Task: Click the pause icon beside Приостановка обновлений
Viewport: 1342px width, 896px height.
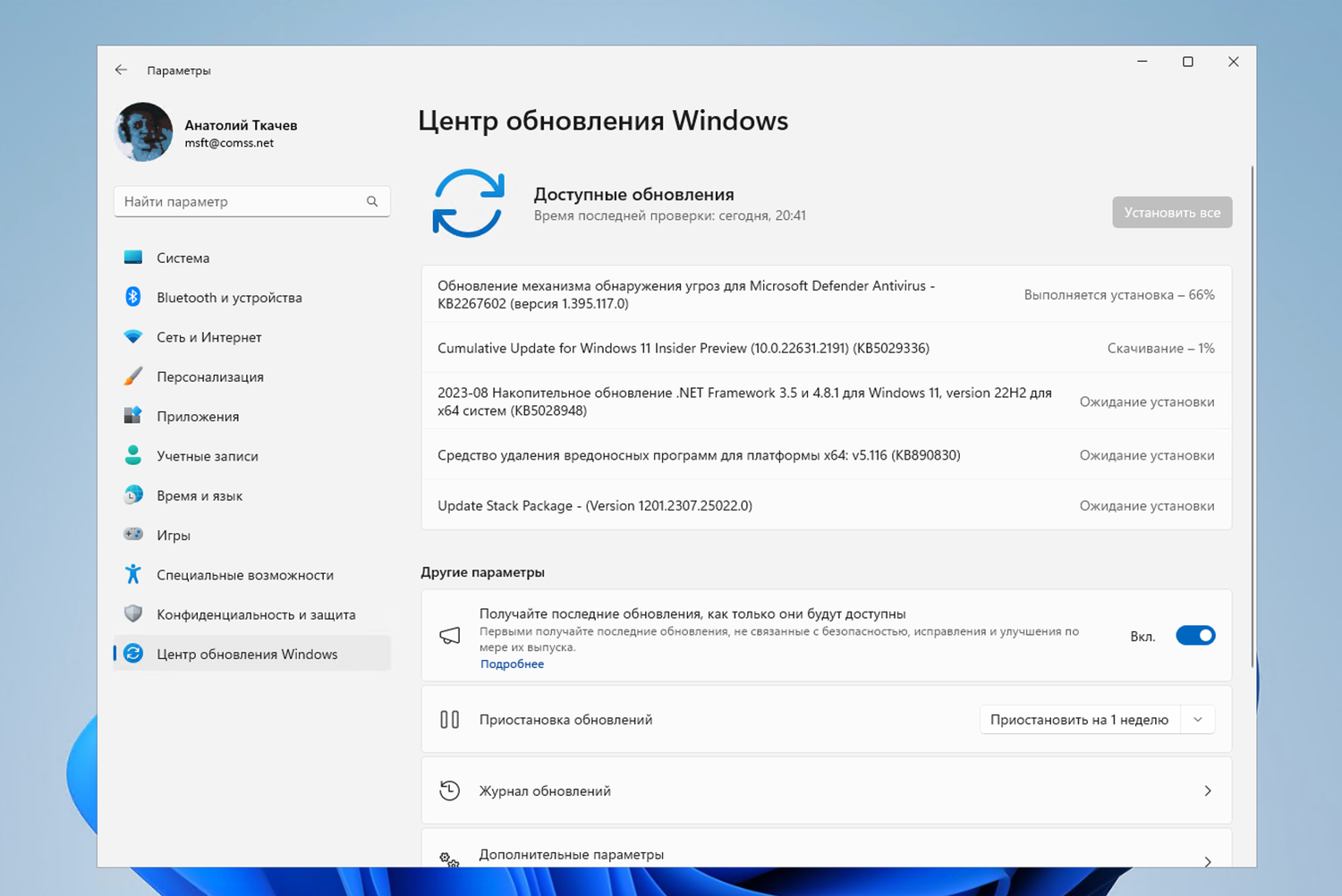Action: click(x=450, y=719)
